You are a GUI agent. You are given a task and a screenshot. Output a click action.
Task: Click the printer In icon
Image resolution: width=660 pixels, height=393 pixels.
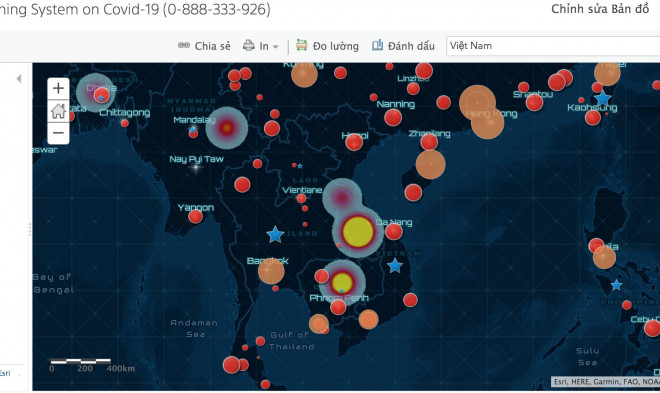pyautogui.click(x=249, y=45)
